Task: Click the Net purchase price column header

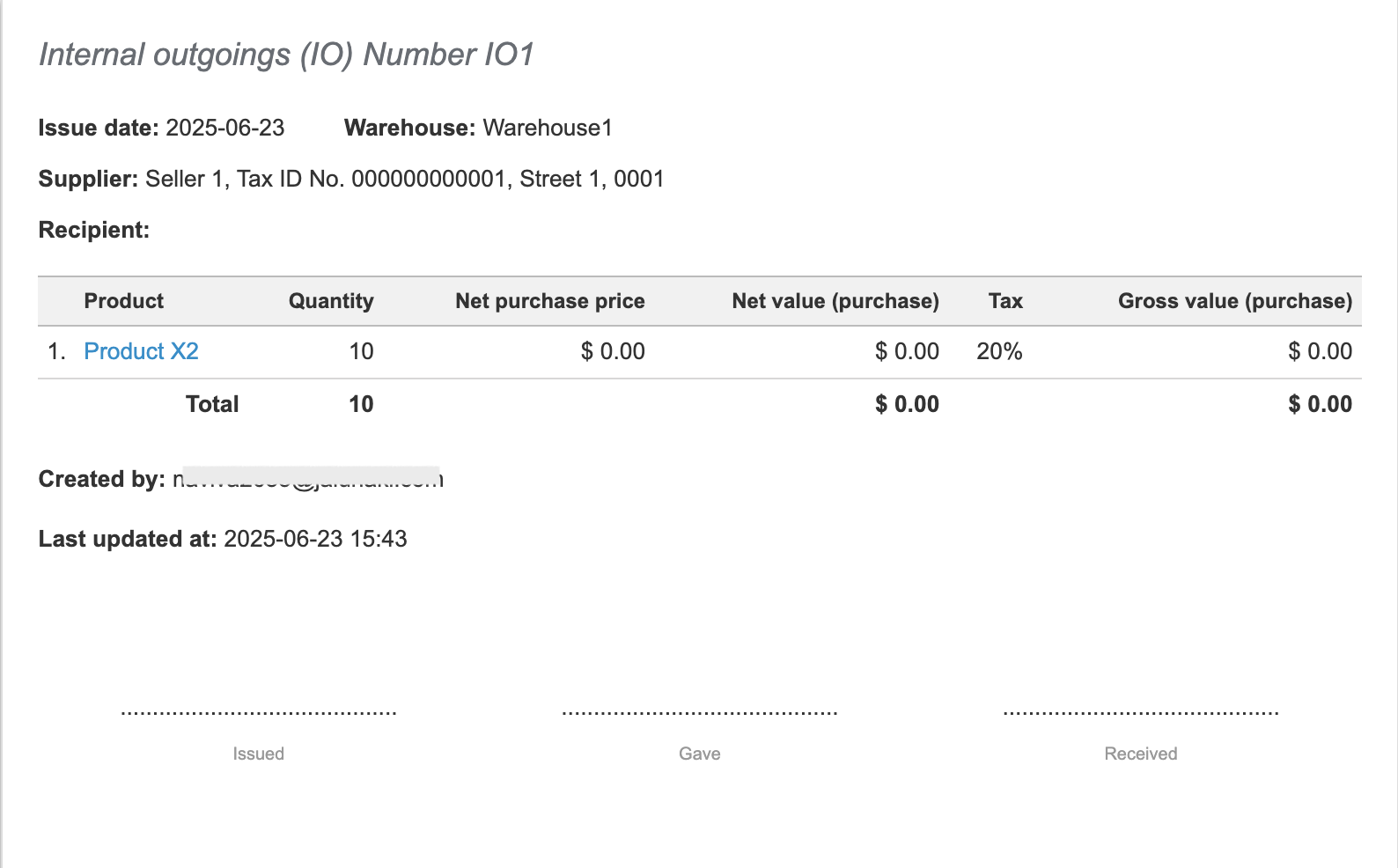Action: pyautogui.click(x=549, y=301)
